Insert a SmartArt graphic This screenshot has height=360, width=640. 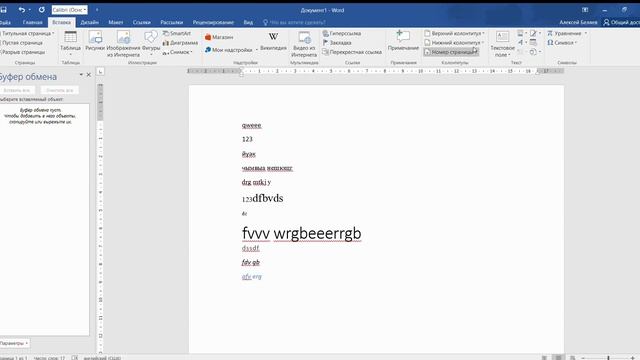coord(177,33)
